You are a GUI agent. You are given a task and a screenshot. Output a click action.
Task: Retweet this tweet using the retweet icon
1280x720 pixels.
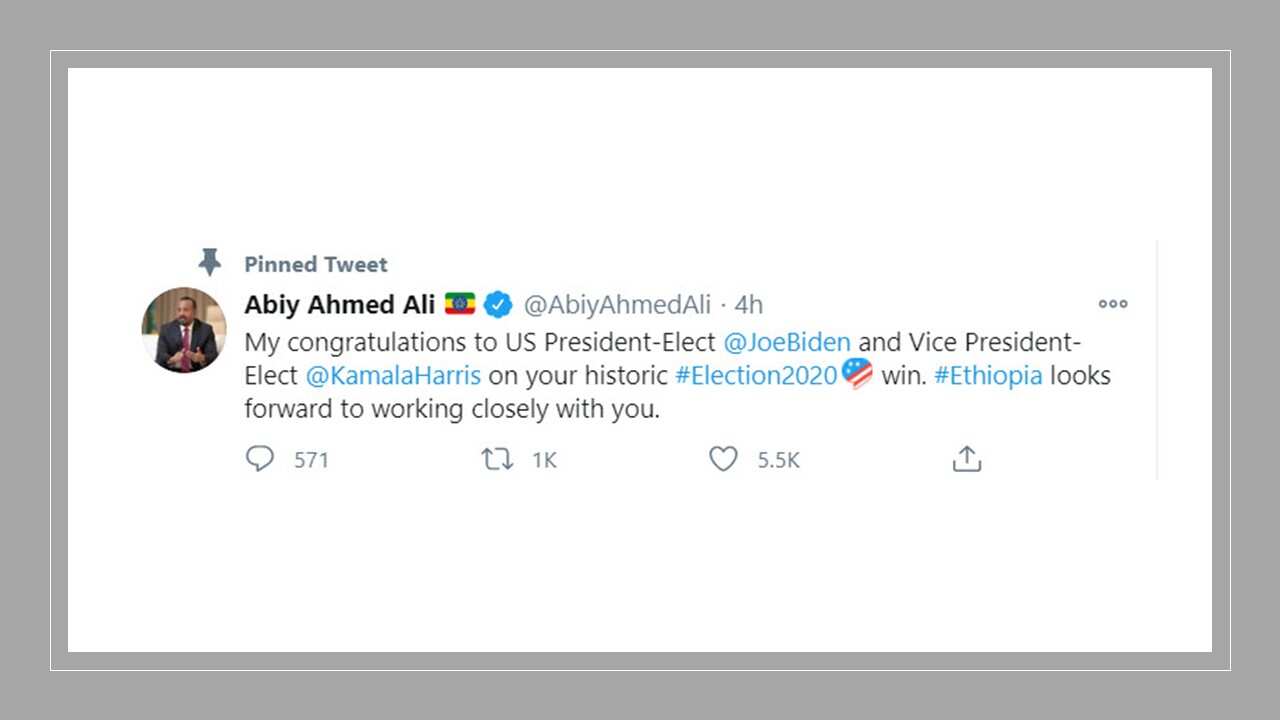497,459
